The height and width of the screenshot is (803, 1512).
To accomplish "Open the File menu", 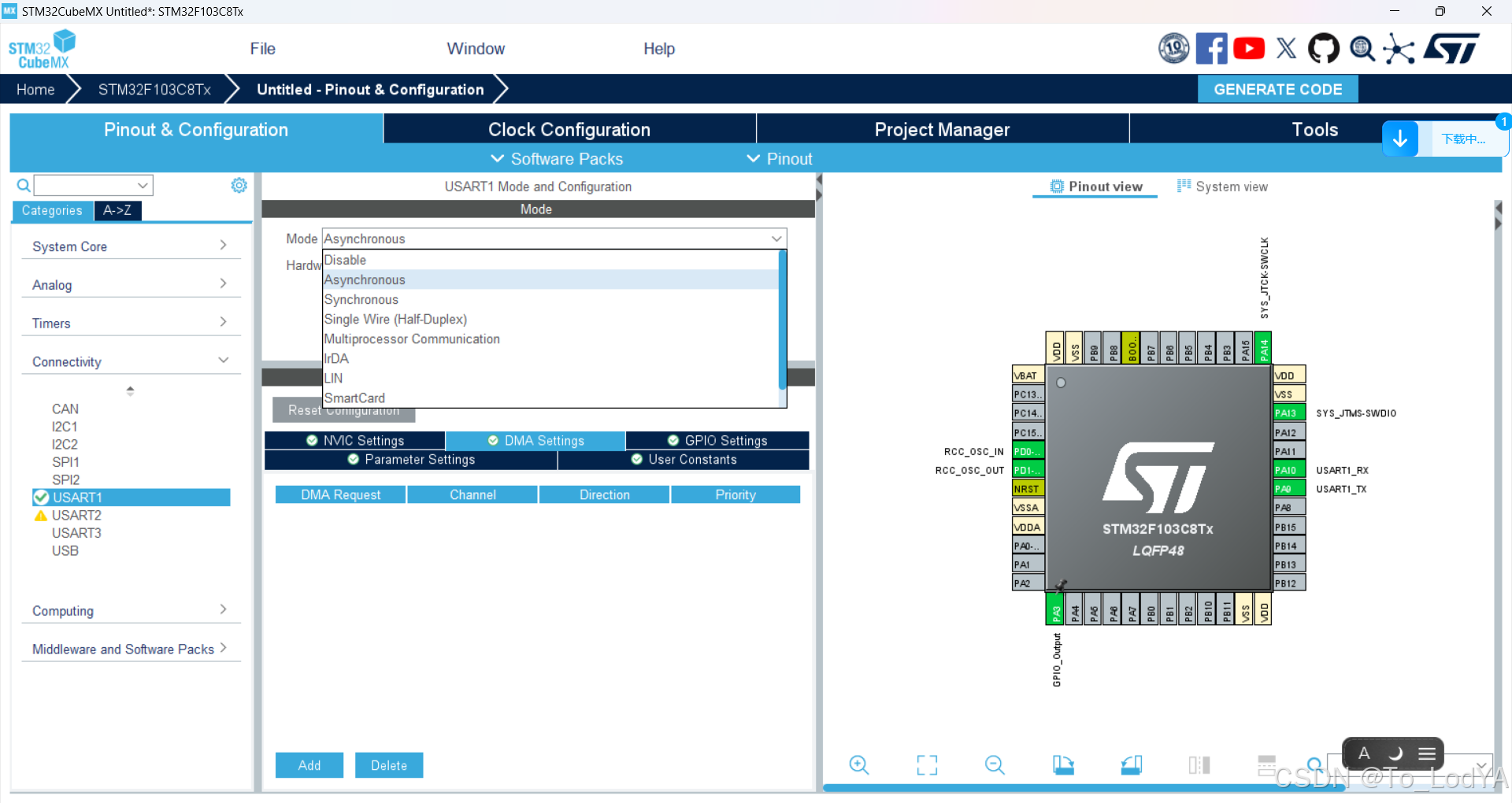I will tap(262, 49).
